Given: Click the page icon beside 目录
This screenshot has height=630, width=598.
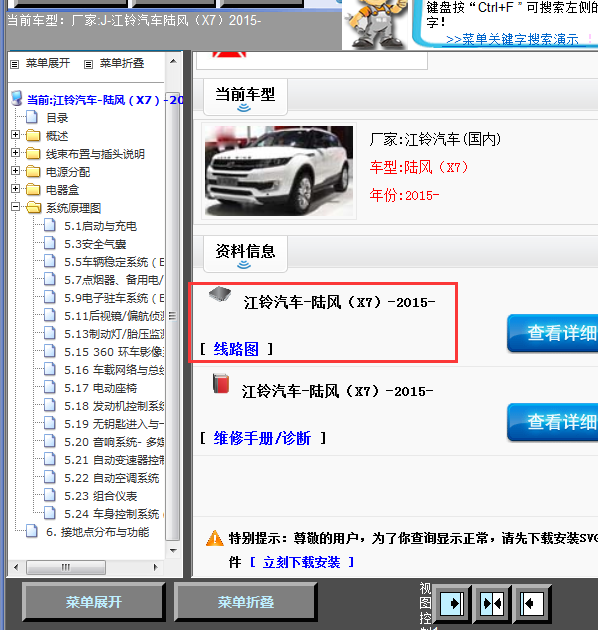Looking at the screenshot, I should tap(32, 117).
